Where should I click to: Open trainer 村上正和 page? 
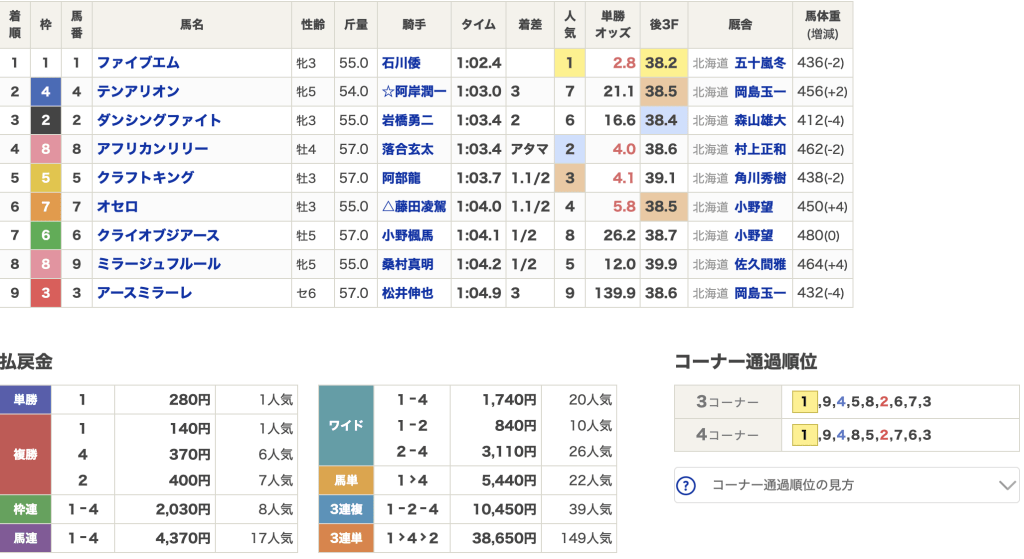pos(760,149)
